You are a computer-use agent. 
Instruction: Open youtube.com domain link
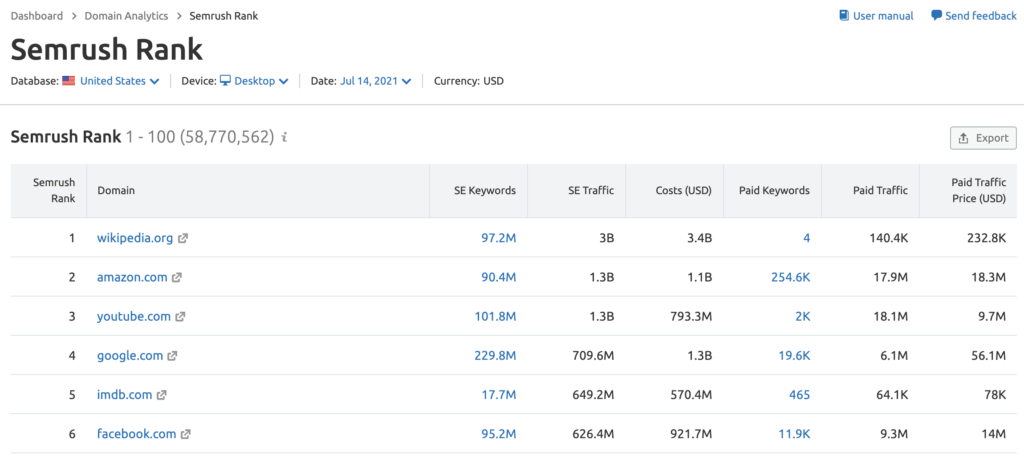[134, 317]
